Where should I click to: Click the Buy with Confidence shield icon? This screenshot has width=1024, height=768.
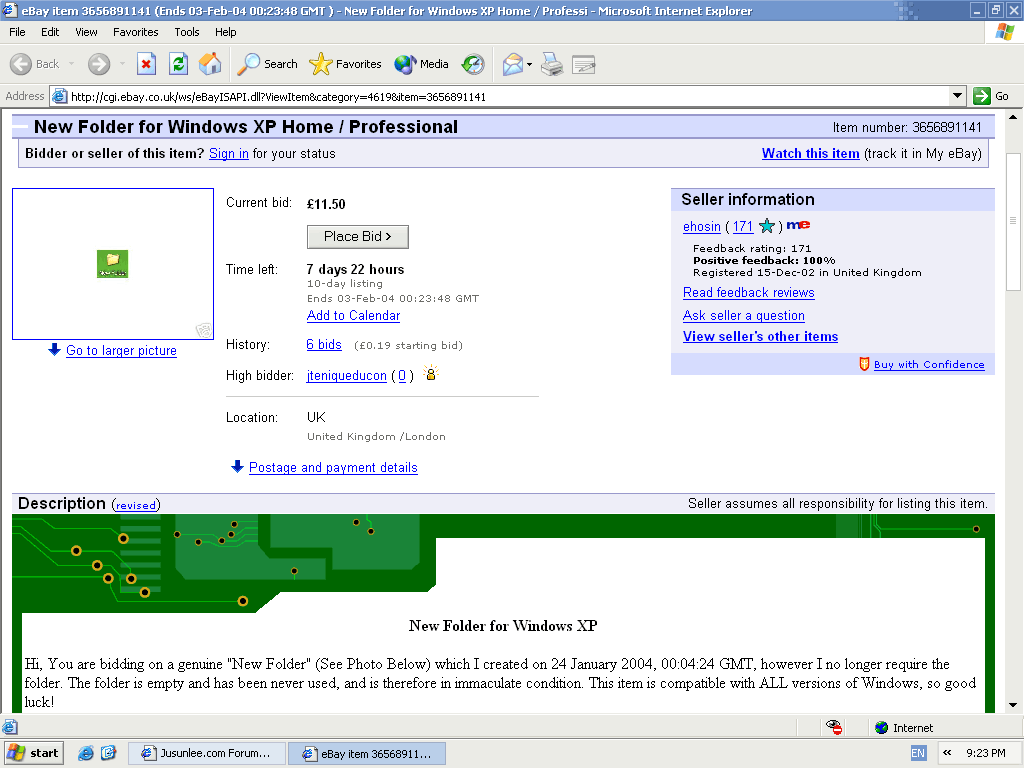point(865,364)
